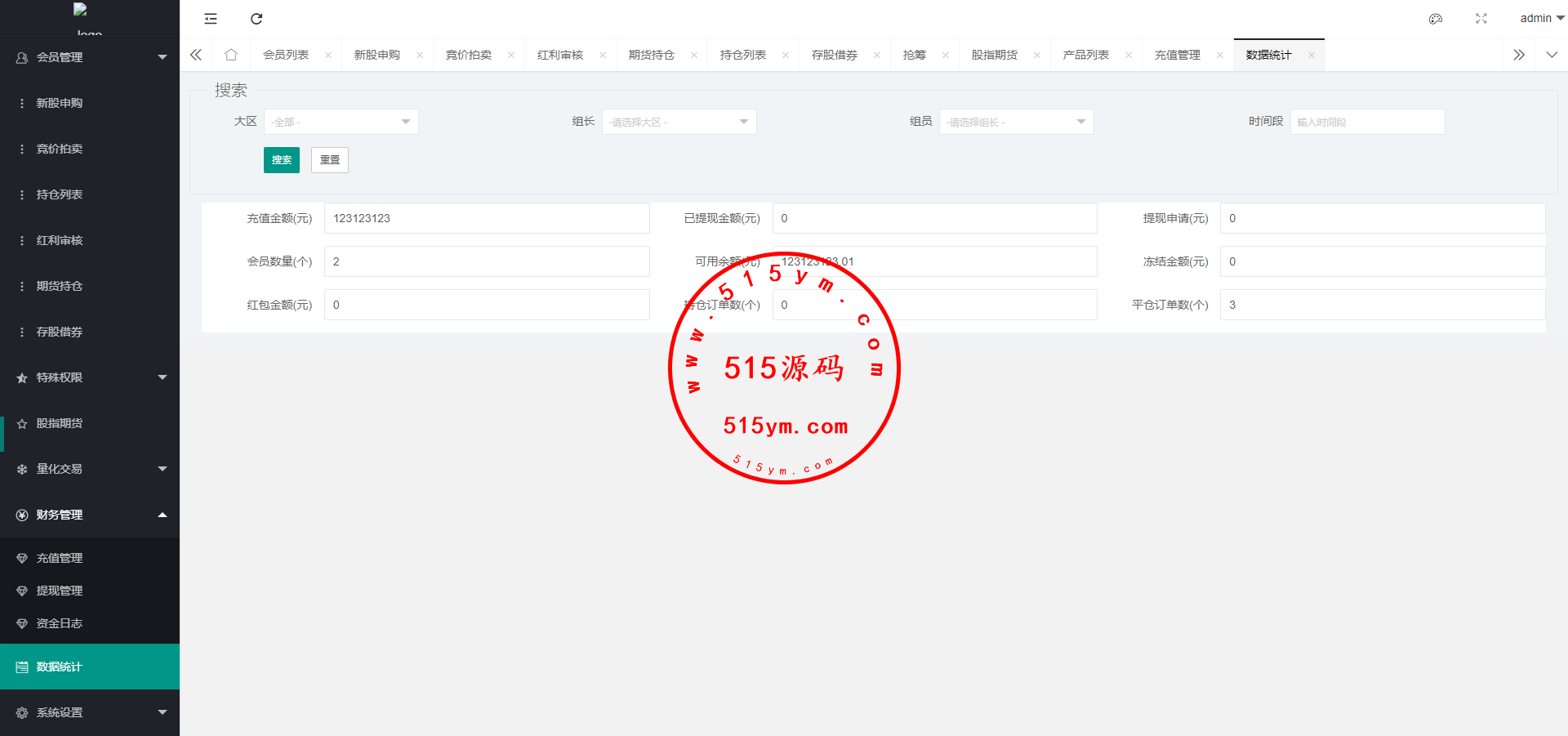Click the sidebar collapse menu icon
This screenshot has width=1568, height=736.
pos(211,19)
